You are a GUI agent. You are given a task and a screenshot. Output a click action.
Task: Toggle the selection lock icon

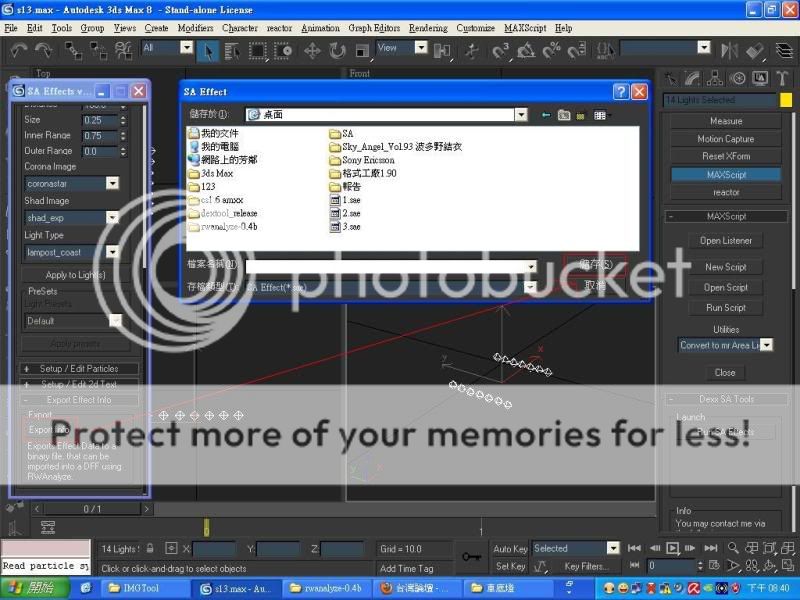[150, 549]
